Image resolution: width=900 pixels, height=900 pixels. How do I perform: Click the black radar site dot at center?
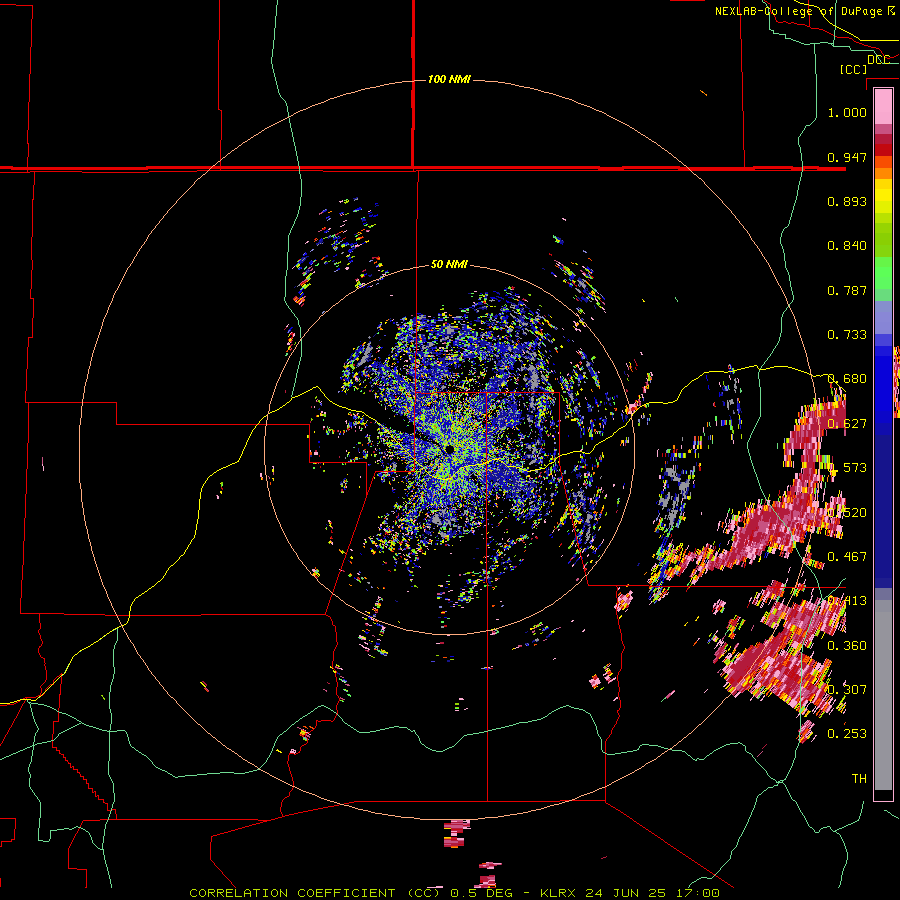[x=449, y=448]
